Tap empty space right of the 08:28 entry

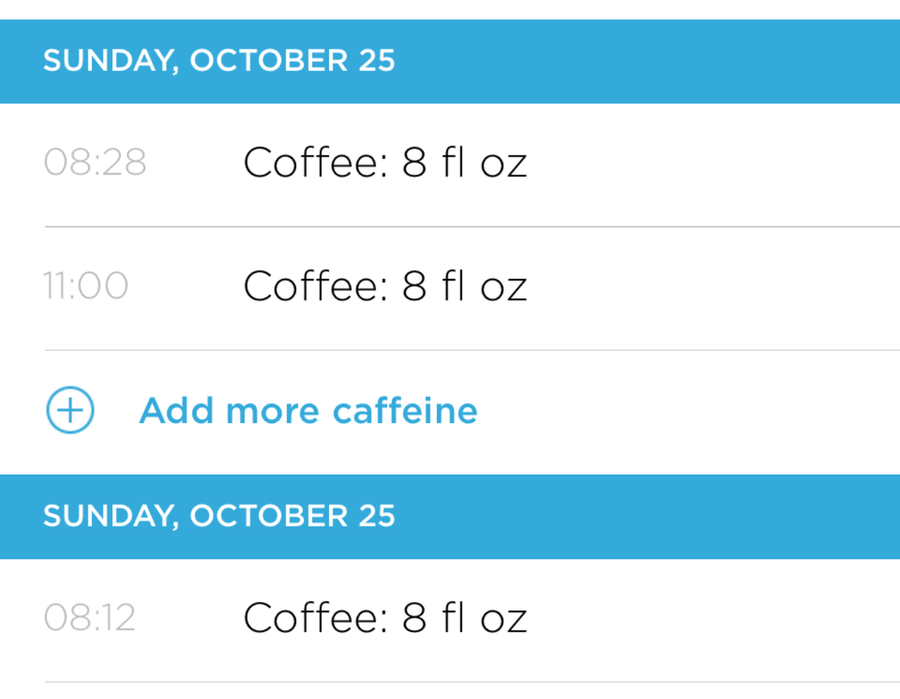tap(720, 163)
